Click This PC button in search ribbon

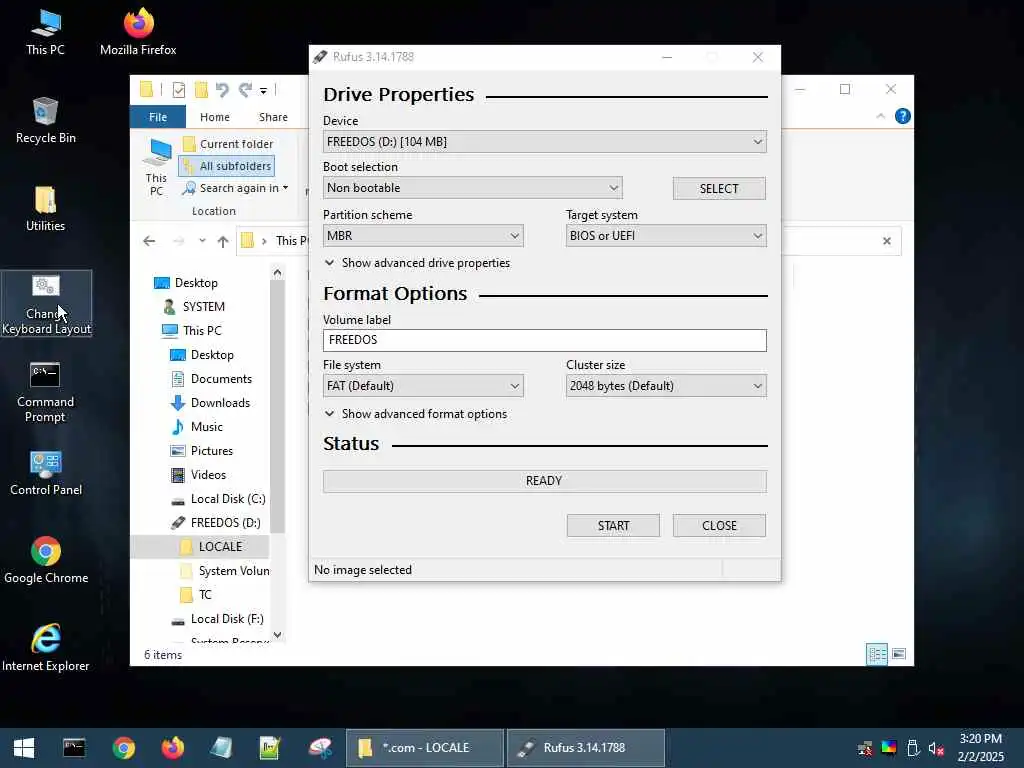157,167
